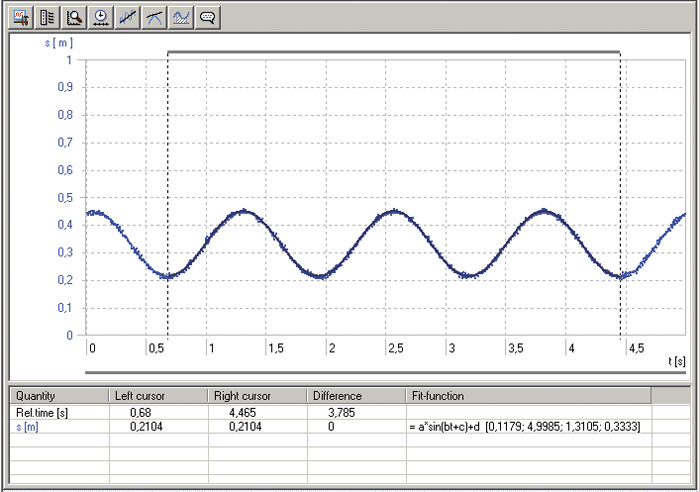The image size is (700, 492).
Task: Click the sine fit-function formula cell
Action: pyautogui.click(x=524, y=427)
